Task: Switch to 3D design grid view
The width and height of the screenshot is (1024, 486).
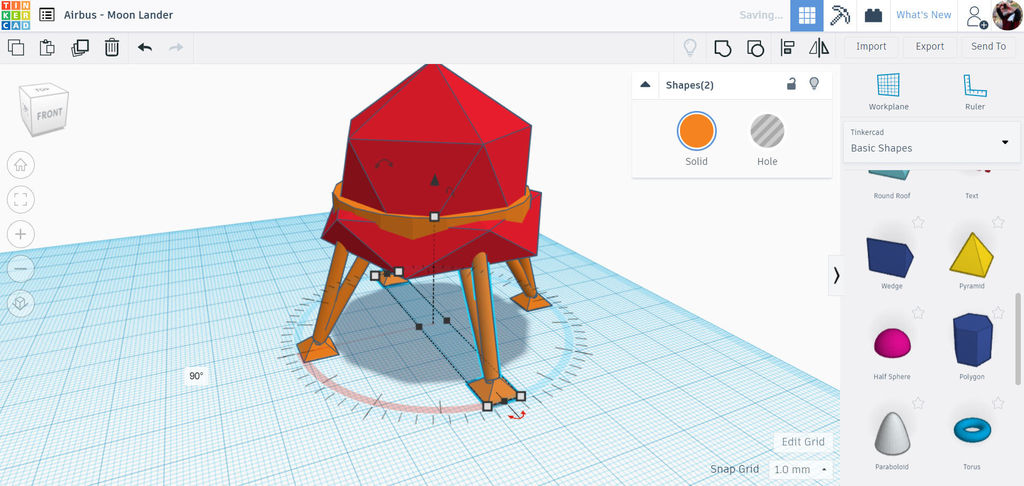Action: [807, 16]
